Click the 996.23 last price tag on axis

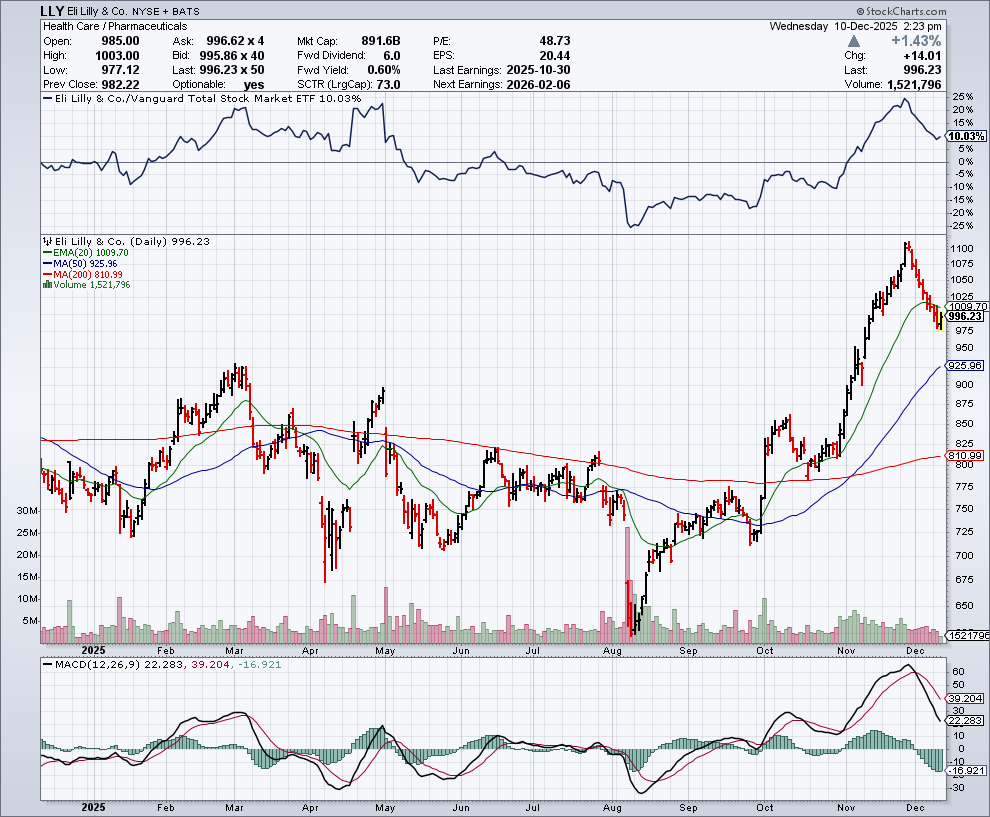pos(966,316)
